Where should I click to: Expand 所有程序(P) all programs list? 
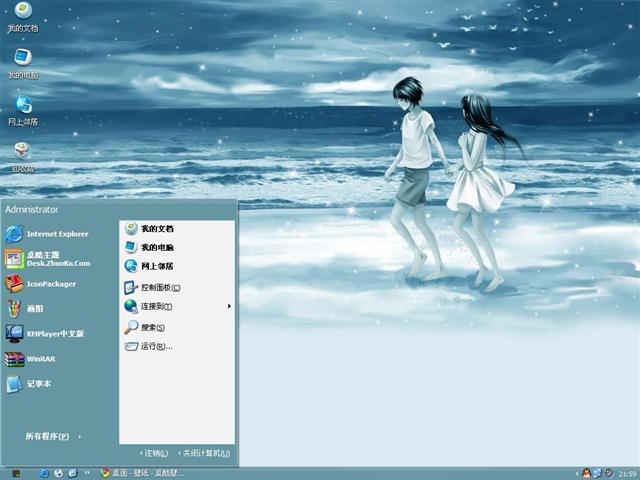(53, 436)
